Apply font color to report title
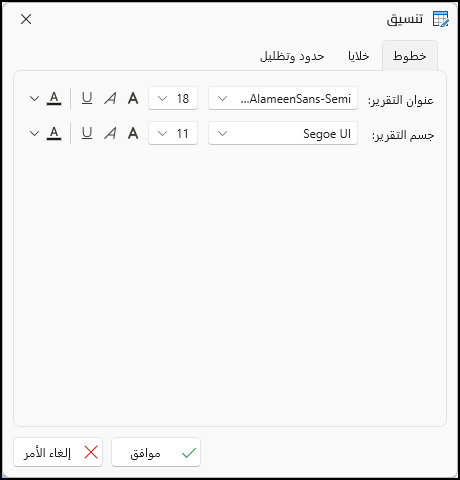This screenshot has width=460, height=480. pyautogui.click(x=54, y=98)
